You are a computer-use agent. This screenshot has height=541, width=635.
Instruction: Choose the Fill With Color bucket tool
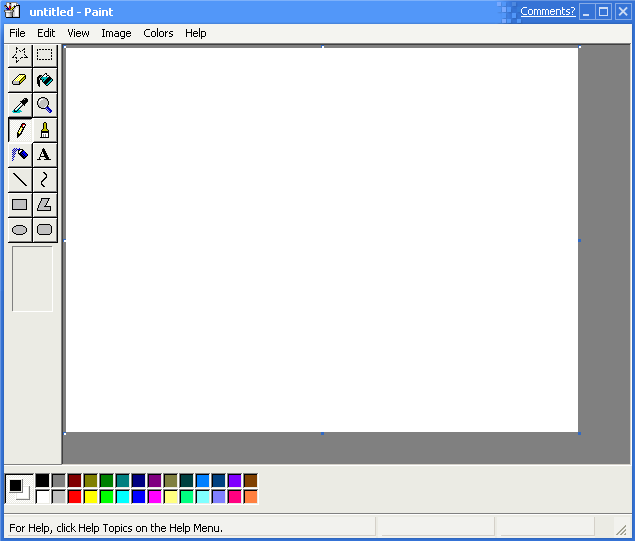(x=45, y=80)
